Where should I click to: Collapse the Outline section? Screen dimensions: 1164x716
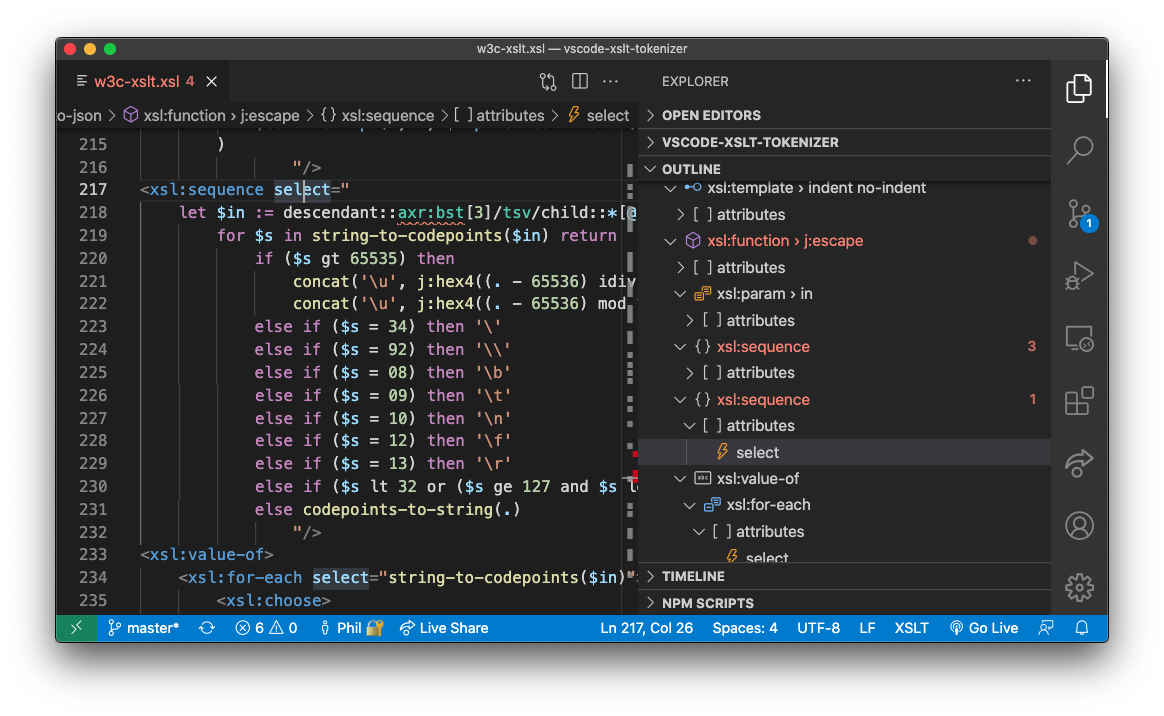pos(690,169)
